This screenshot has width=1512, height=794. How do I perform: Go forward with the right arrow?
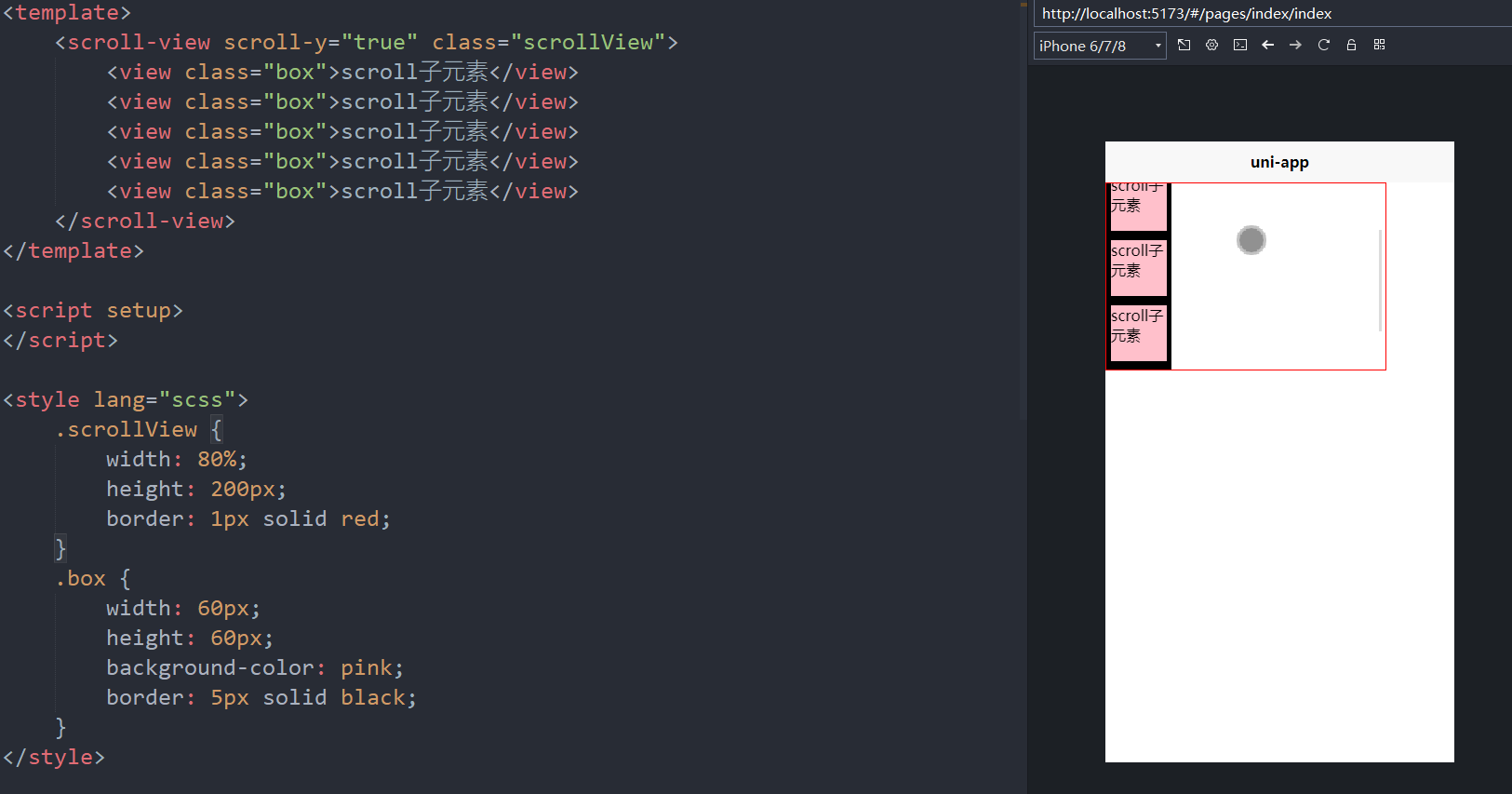point(1295,45)
